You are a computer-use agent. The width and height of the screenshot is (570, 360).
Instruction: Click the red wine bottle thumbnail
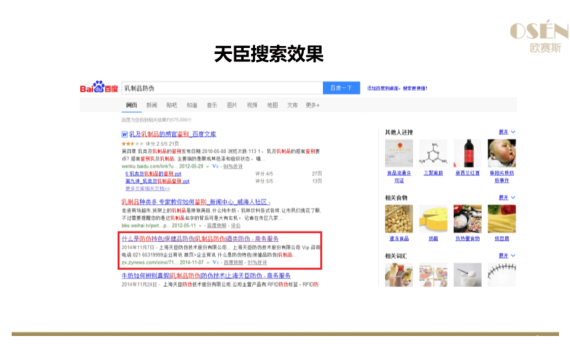coord(468,153)
